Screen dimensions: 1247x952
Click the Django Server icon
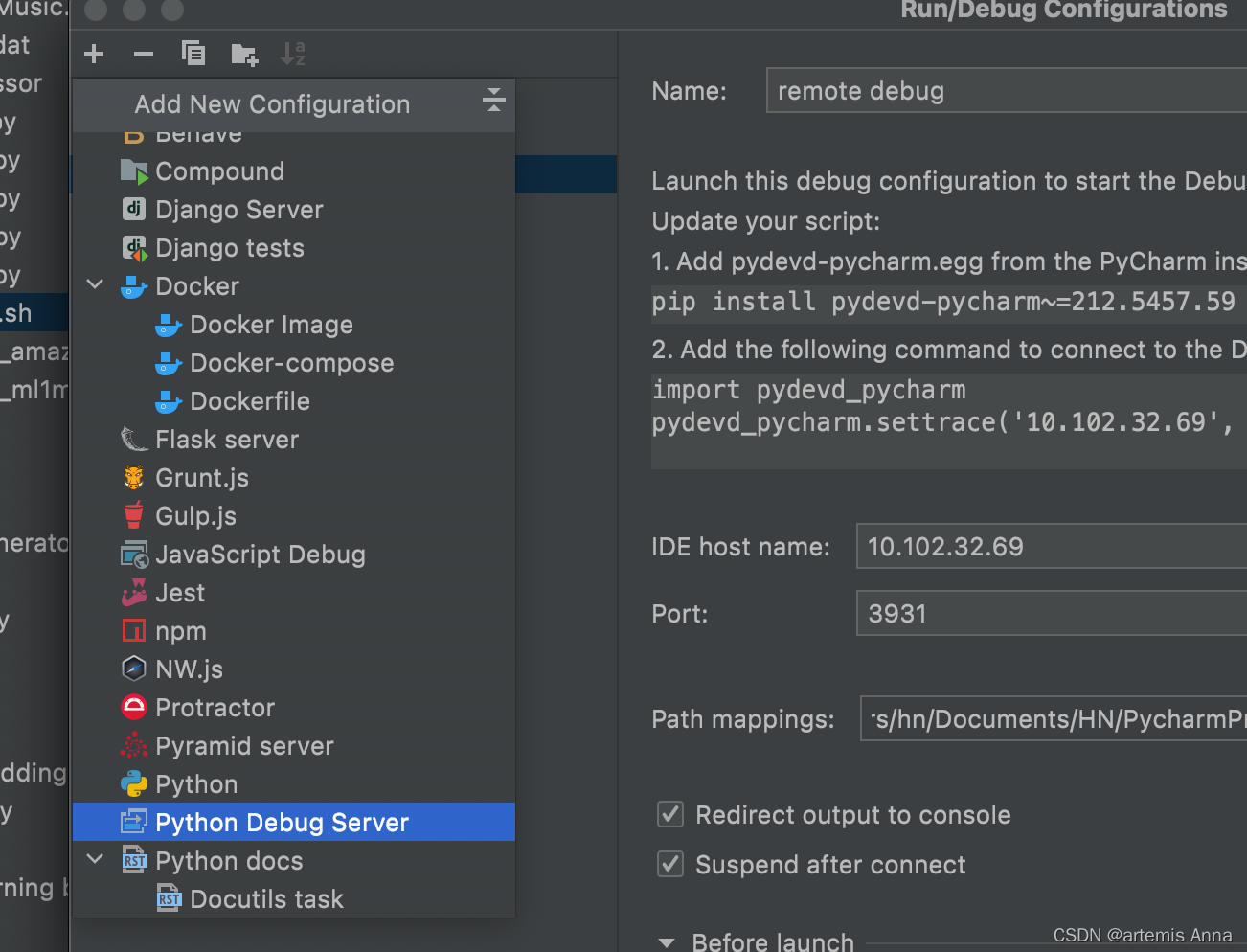[x=134, y=210]
